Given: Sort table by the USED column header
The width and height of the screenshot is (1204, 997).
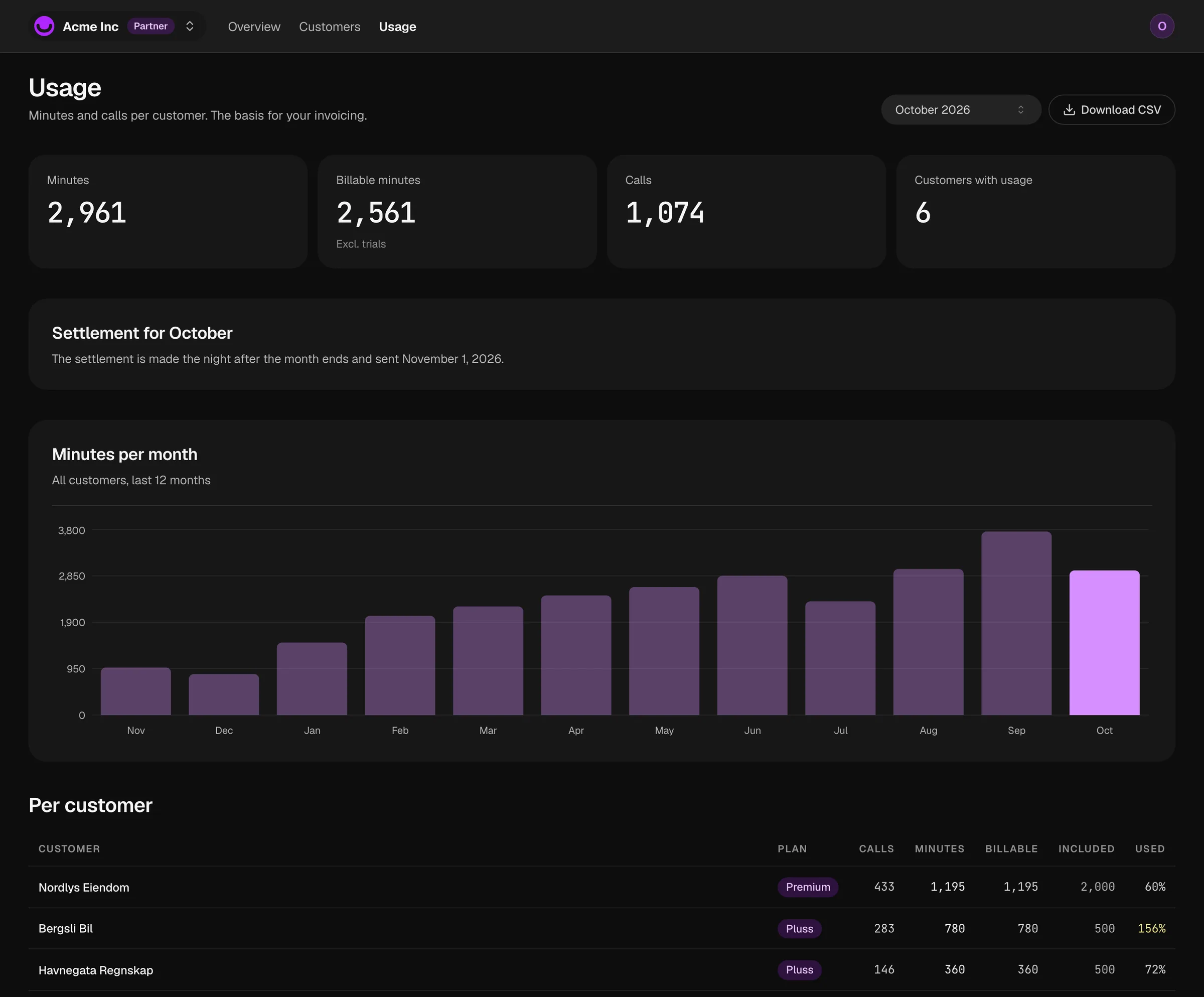Looking at the screenshot, I should (x=1149, y=848).
